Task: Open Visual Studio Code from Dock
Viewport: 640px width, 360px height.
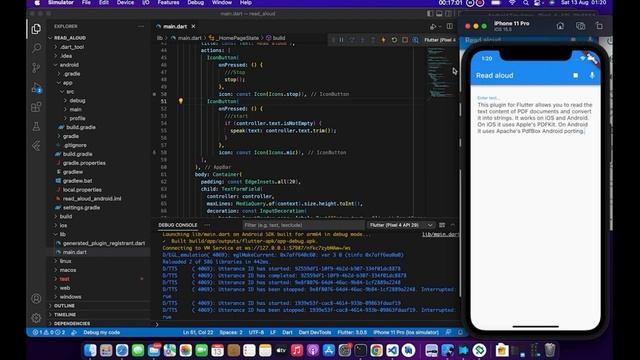Action: (x=392, y=350)
